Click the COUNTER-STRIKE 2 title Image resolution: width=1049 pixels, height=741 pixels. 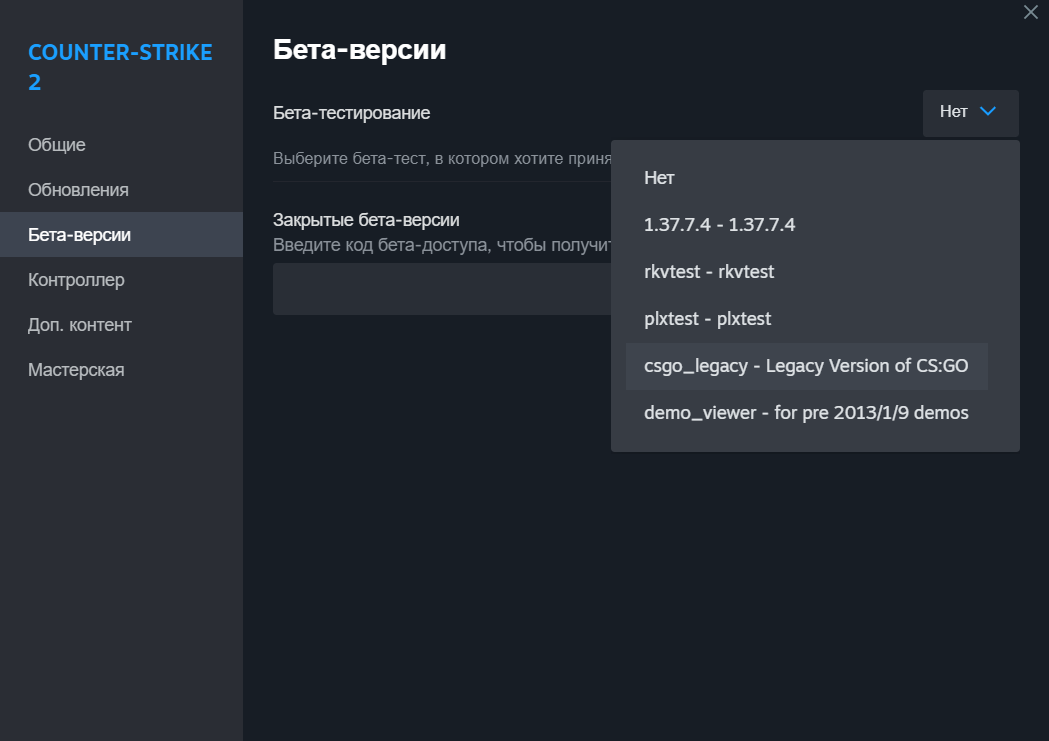(120, 67)
